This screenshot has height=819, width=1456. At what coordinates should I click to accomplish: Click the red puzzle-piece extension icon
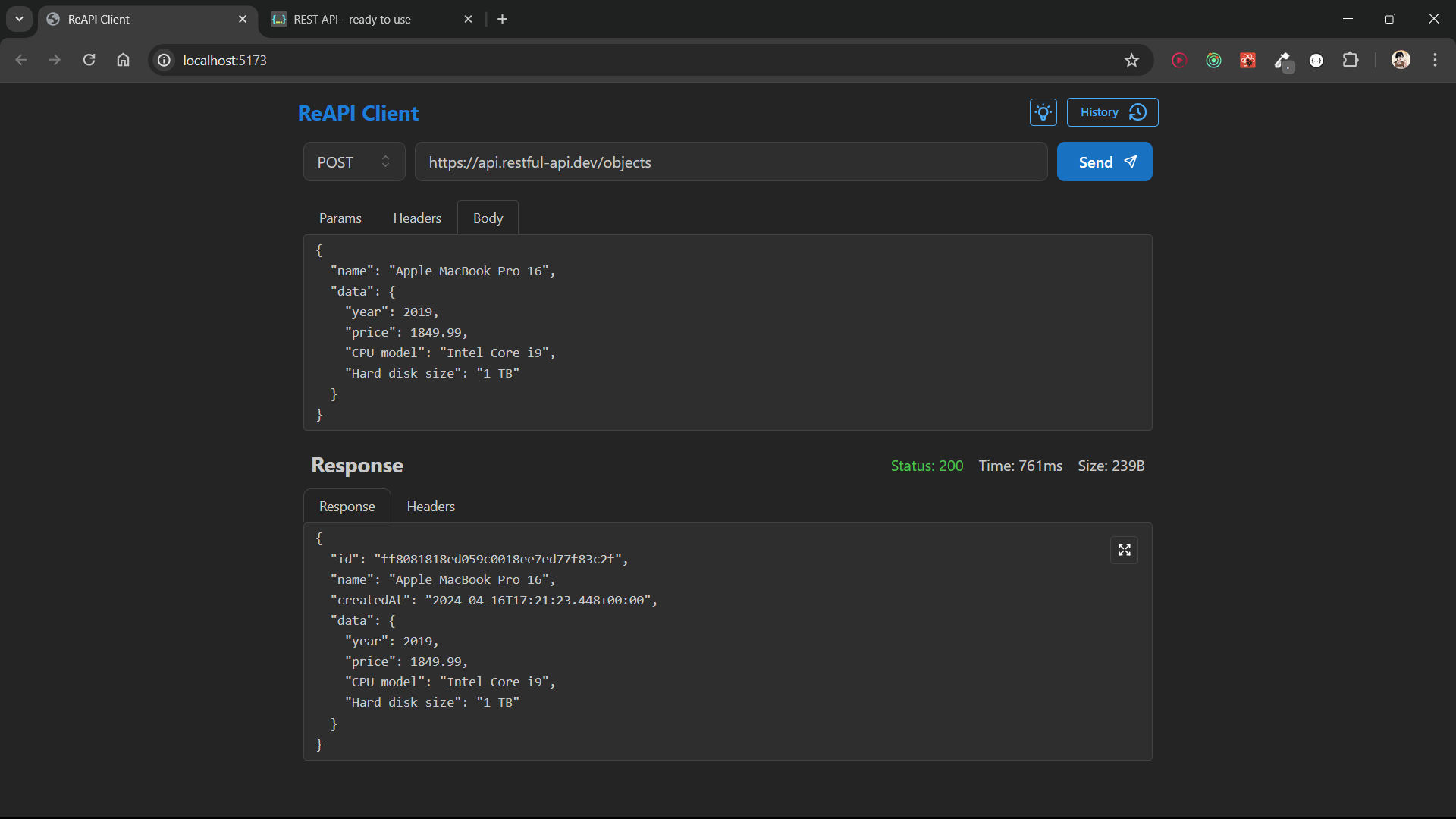tap(1247, 60)
